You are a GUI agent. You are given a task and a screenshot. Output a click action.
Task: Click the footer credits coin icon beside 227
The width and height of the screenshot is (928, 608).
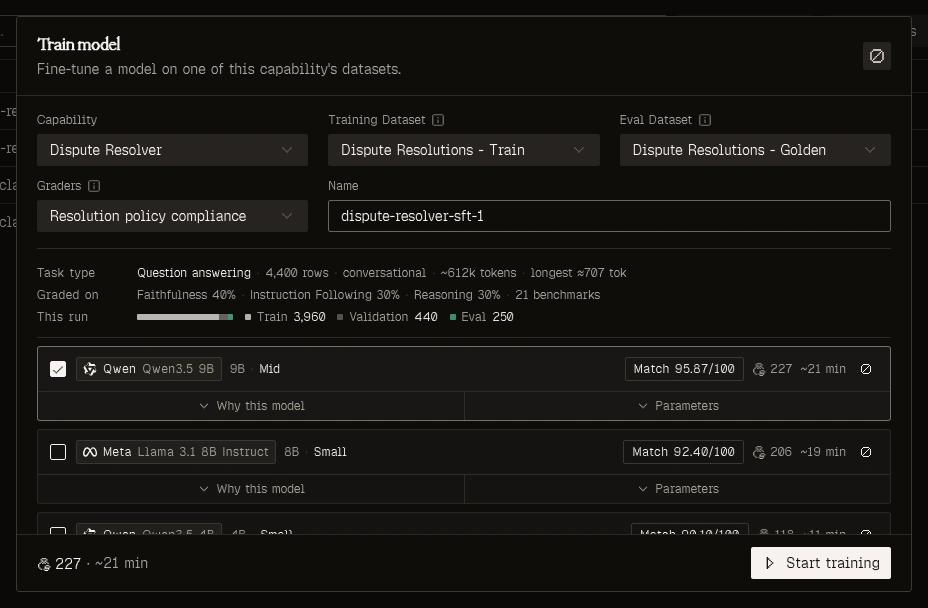(44, 564)
